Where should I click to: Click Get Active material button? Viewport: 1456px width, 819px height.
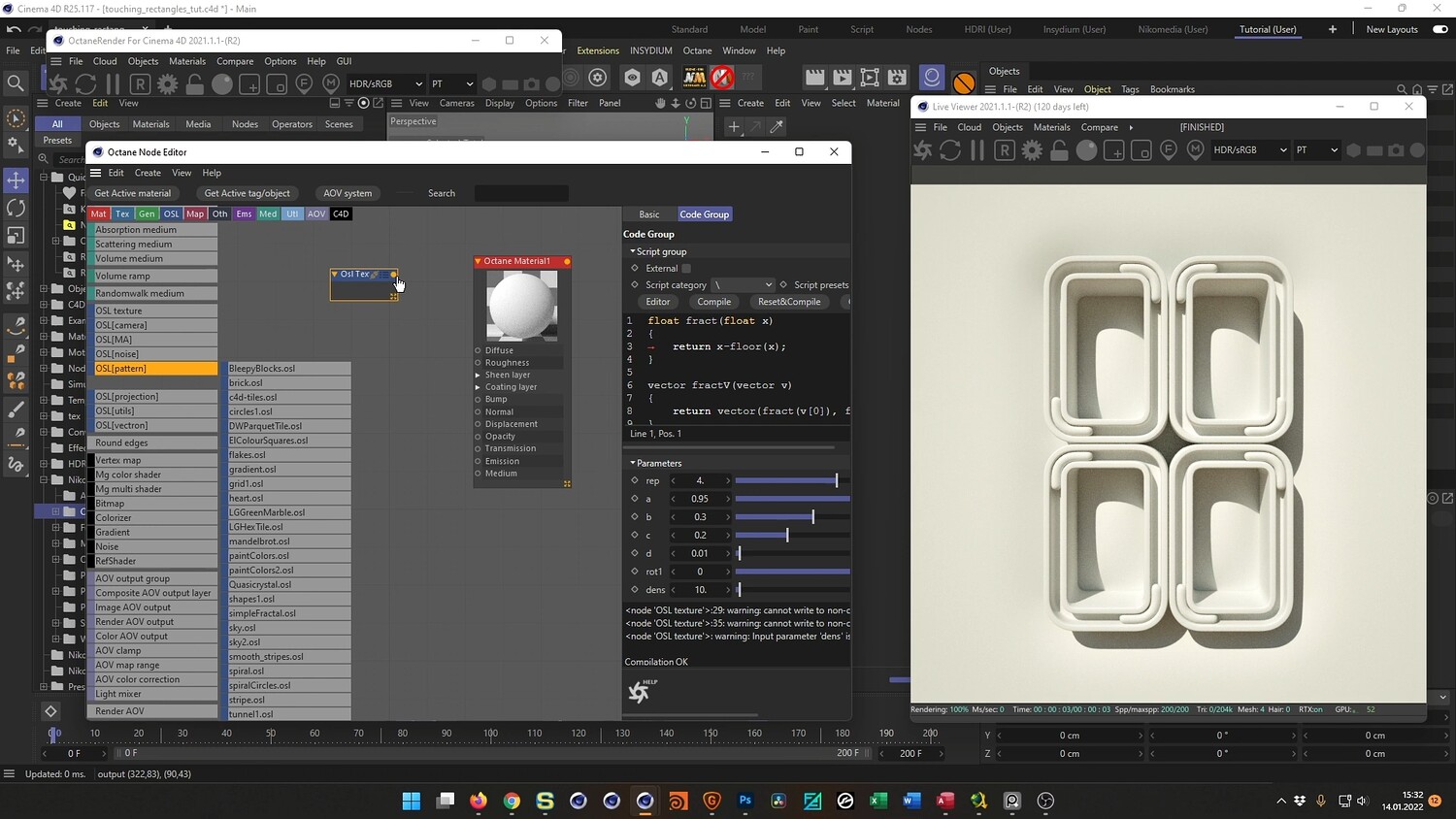pos(133,193)
